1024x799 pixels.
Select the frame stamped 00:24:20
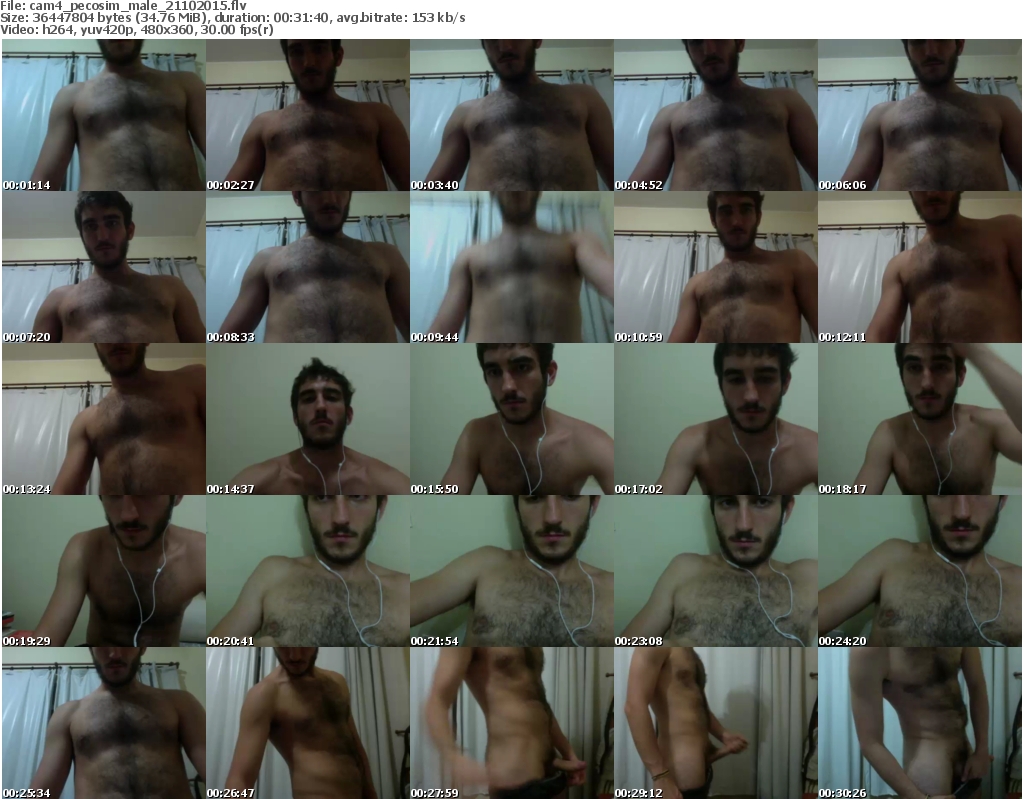coord(920,571)
